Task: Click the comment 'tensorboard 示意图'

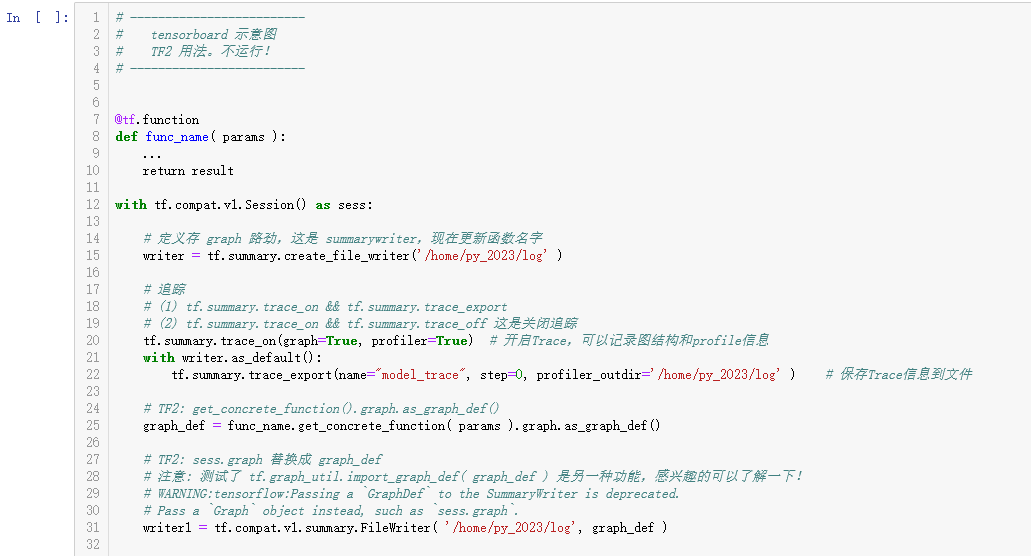Action: (x=214, y=34)
